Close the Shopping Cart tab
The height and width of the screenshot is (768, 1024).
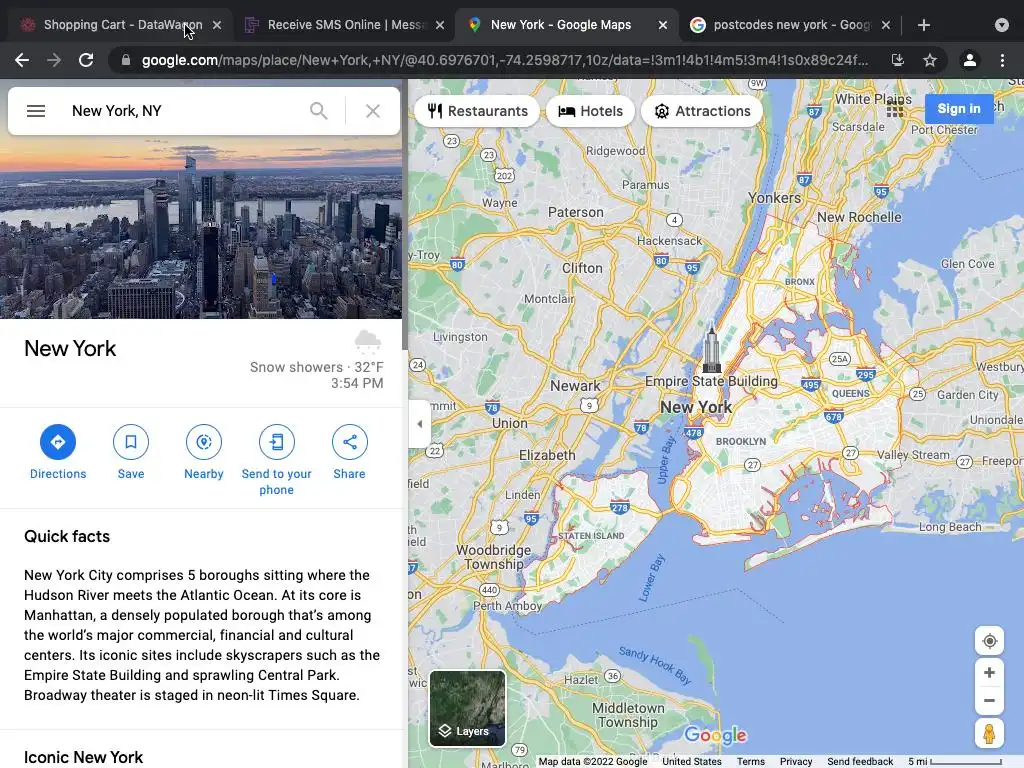click(x=217, y=25)
